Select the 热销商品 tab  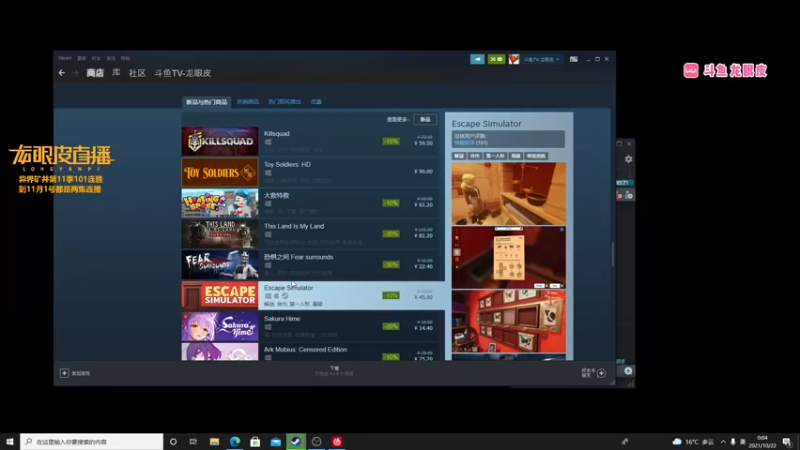pyautogui.click(x=248, y=102)
